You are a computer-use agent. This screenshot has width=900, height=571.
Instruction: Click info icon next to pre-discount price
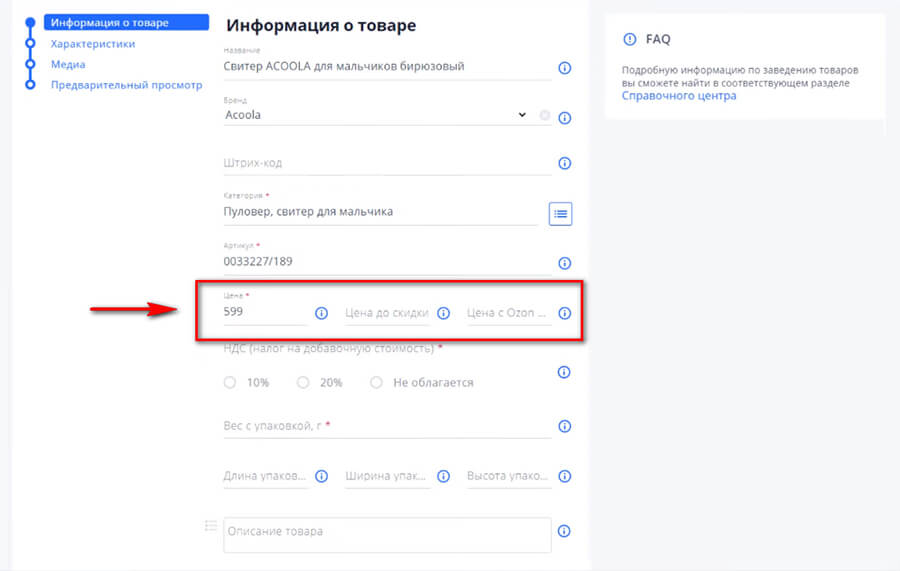coord(443,313)
